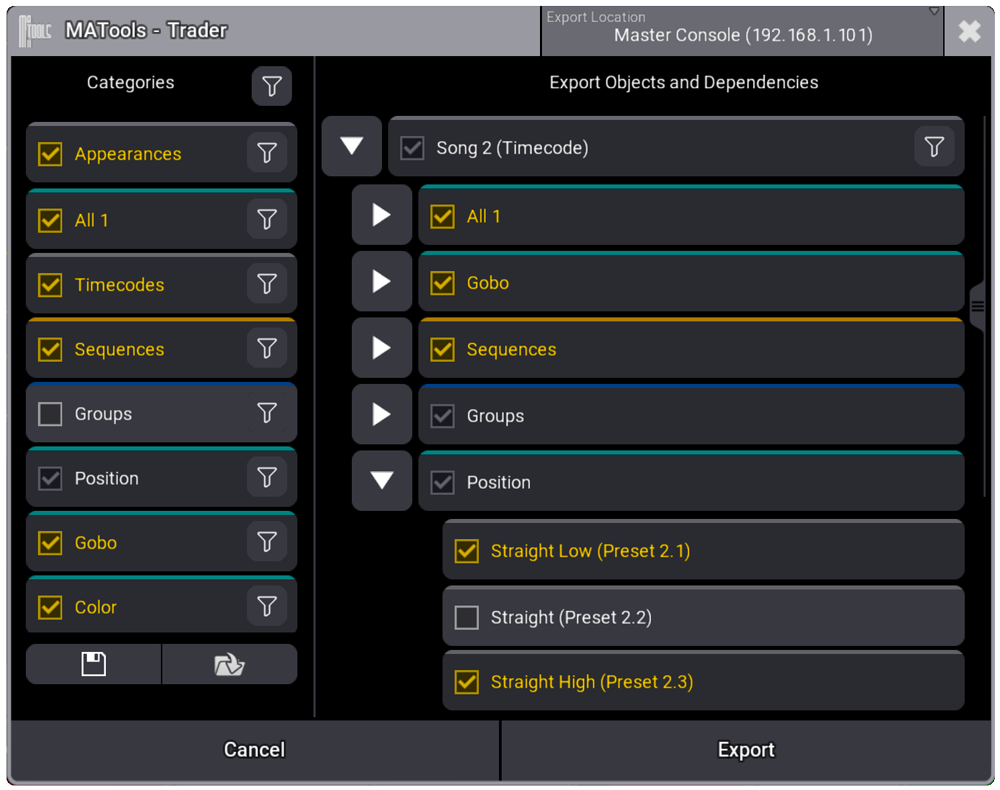The image size is (1000, 790).
Task: Expand the Gobo dependency row
Action: (x=382, y=281)
